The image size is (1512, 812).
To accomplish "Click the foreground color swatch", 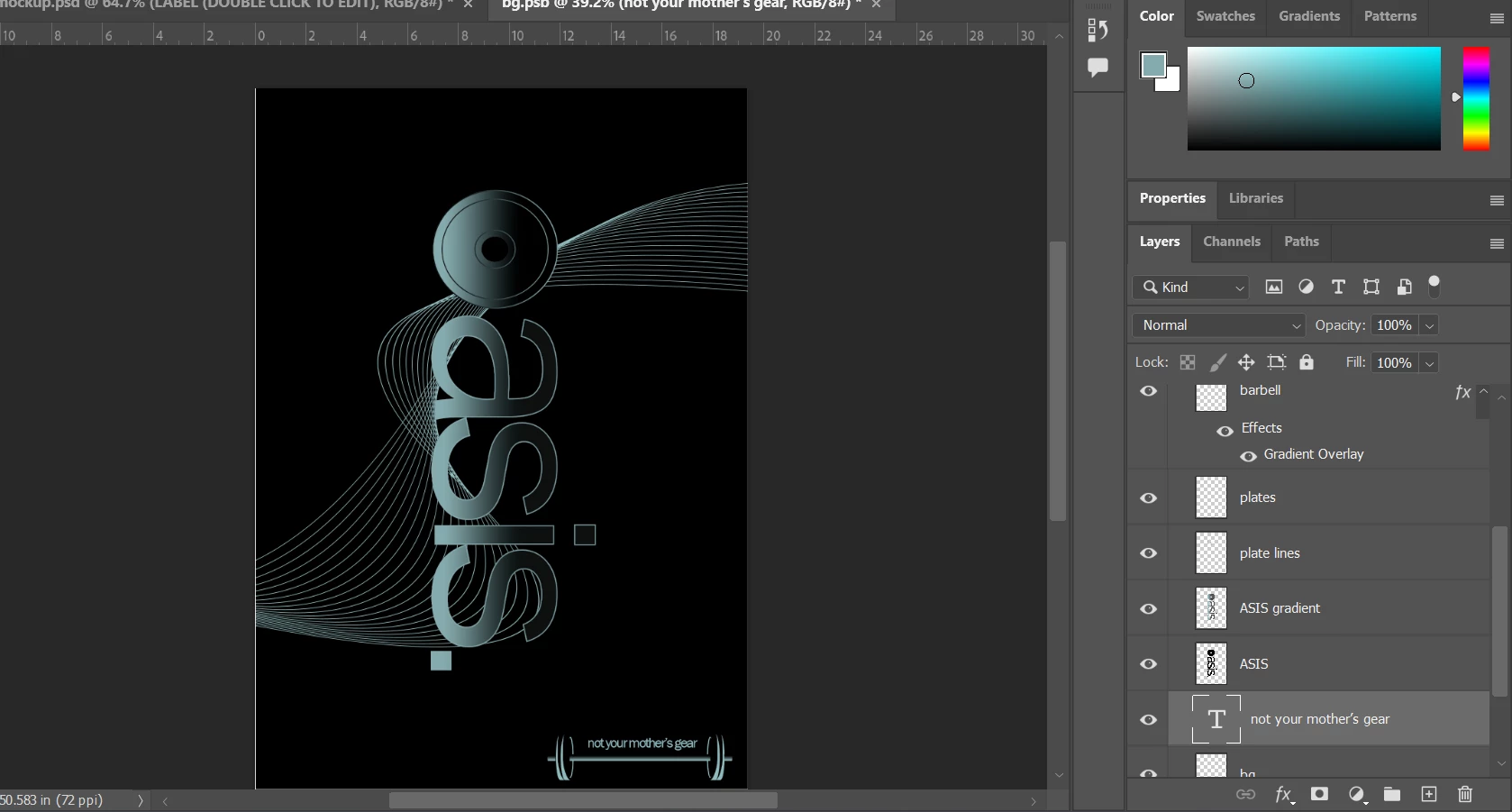I will coord(1152,65).
